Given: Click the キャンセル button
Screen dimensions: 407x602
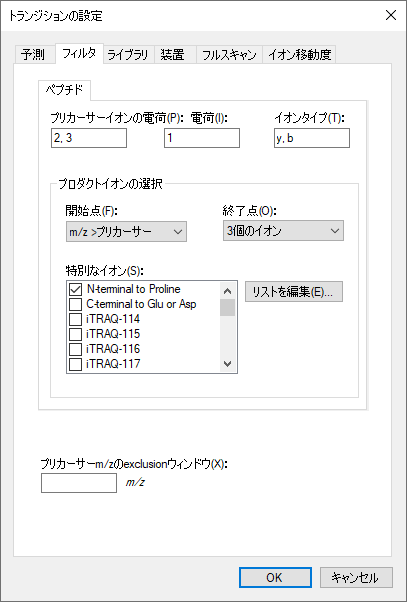Looking at the screenshot, I should (x=356, y=577).
